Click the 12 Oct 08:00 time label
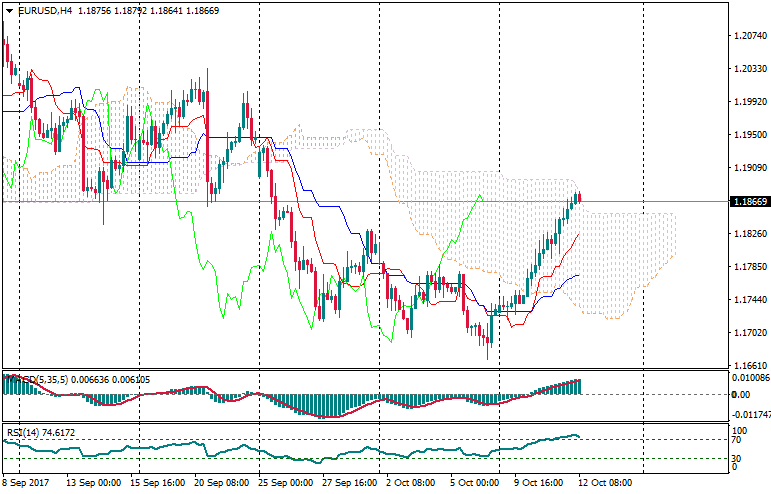The width and height of the screenshot is (771, 494). tap(607, 482)
